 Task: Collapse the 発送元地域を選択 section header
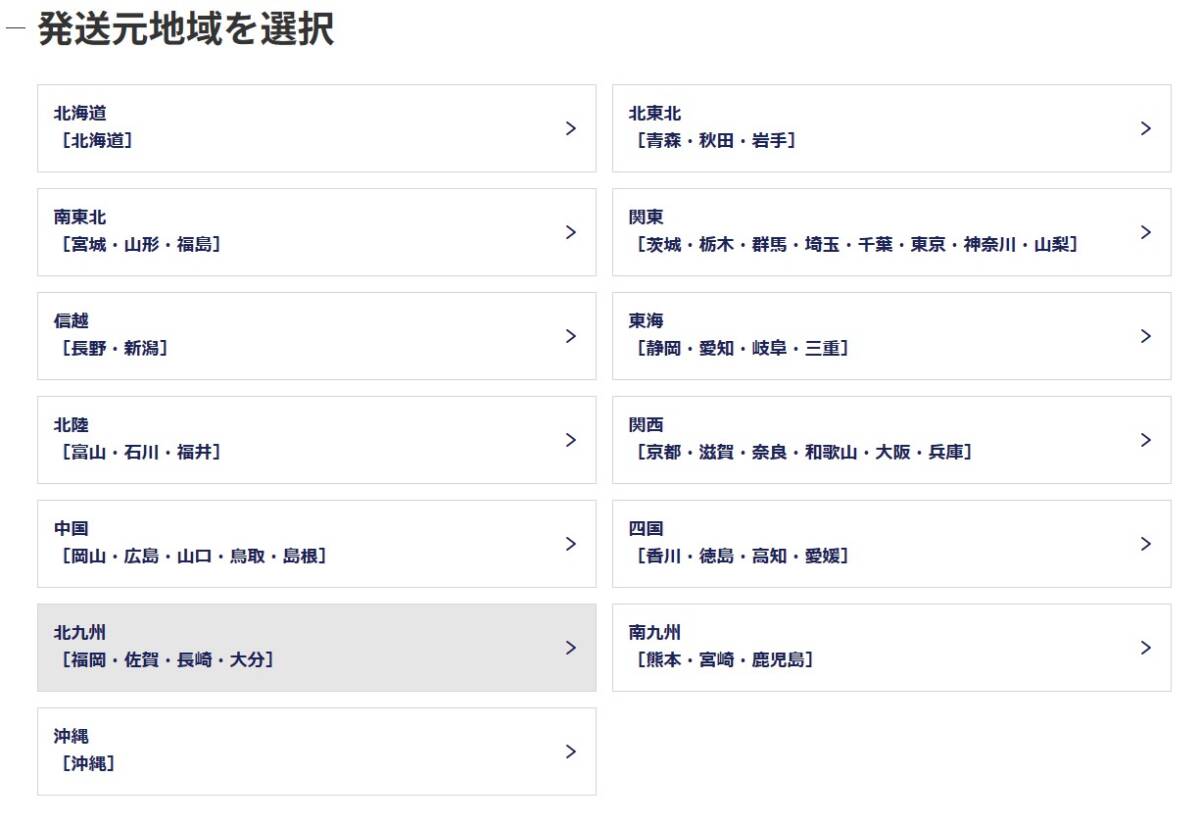(x=14, y=29)
